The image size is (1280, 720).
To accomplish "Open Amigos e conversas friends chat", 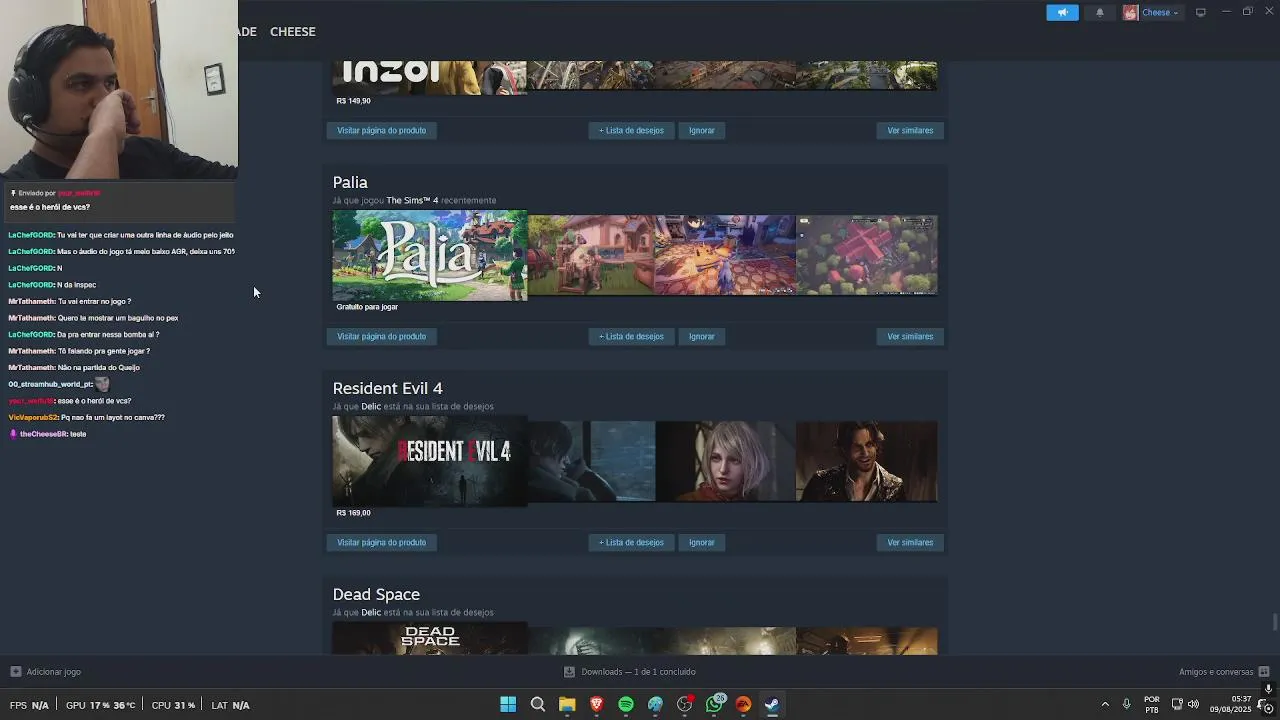I will point(1216,672).
